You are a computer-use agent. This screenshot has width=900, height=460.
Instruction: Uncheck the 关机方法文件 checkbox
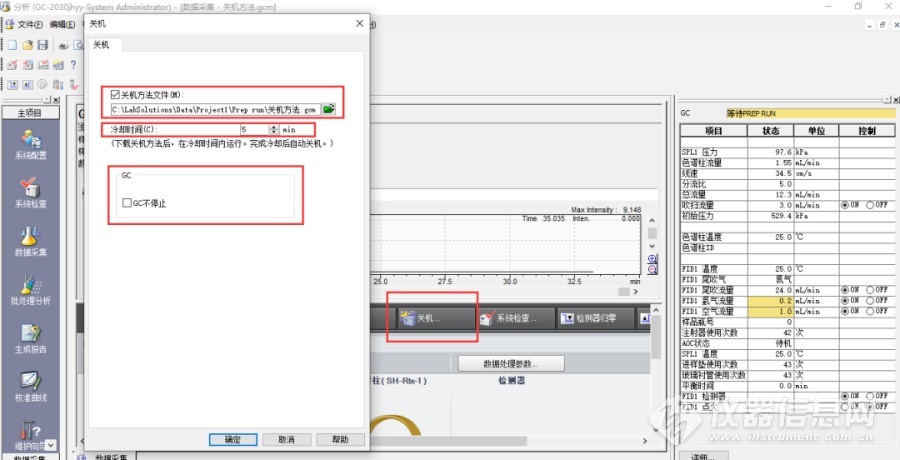click(x=116, y=95)
